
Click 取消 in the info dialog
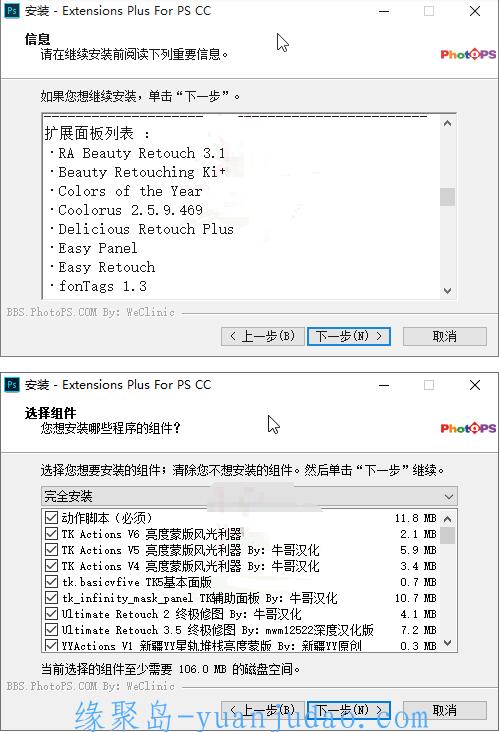click(444, 336)
